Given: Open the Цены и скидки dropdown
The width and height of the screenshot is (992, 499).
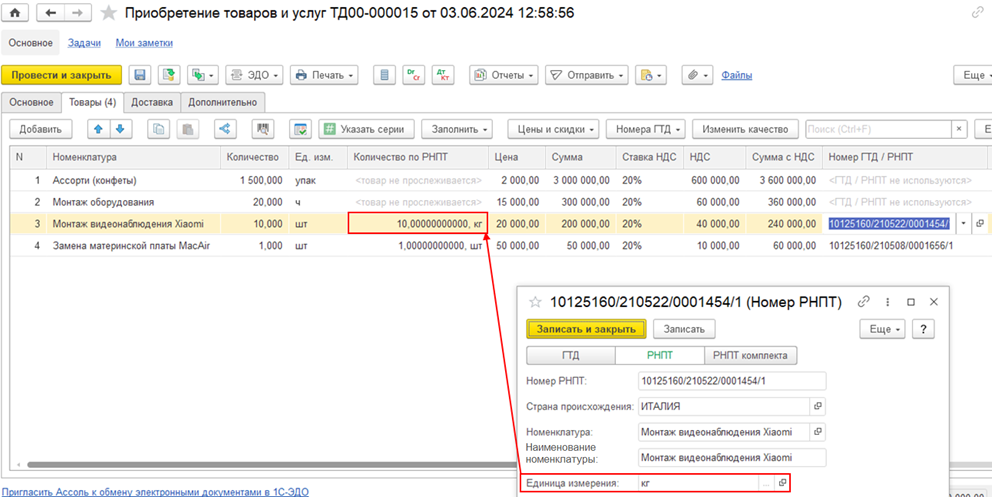Looking at the screenshot, I should pyautogui.click(x=554, y=129).
